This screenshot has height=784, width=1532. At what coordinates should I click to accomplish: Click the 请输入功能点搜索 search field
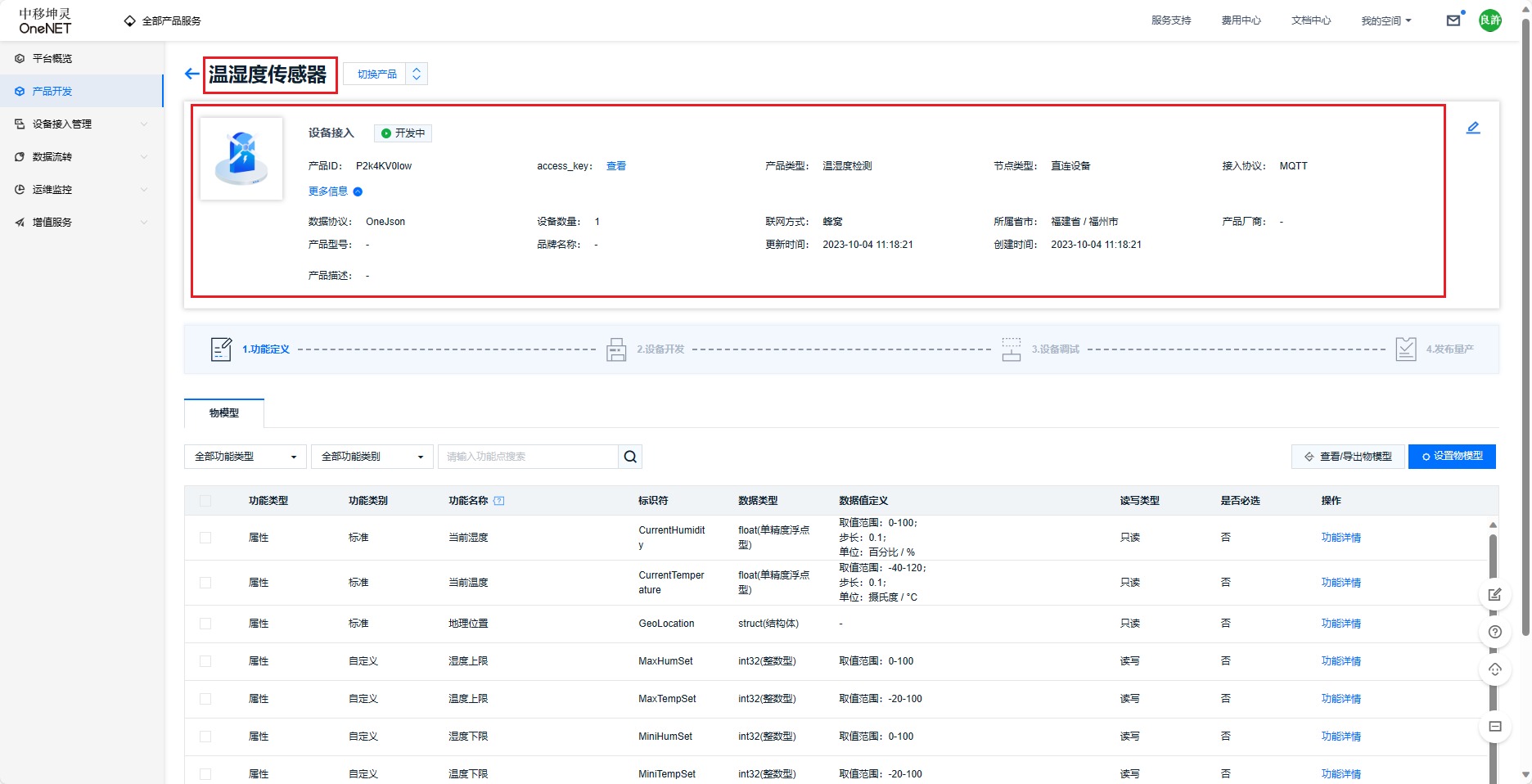pos(528,457)
